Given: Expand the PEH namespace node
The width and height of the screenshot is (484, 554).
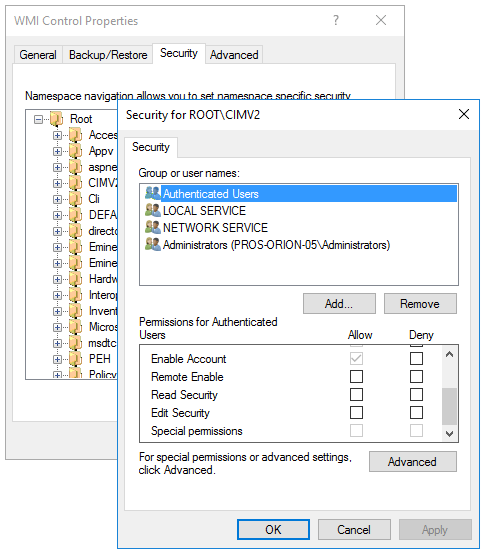Looking at the screenshot, I should click(x=57, y=359).
